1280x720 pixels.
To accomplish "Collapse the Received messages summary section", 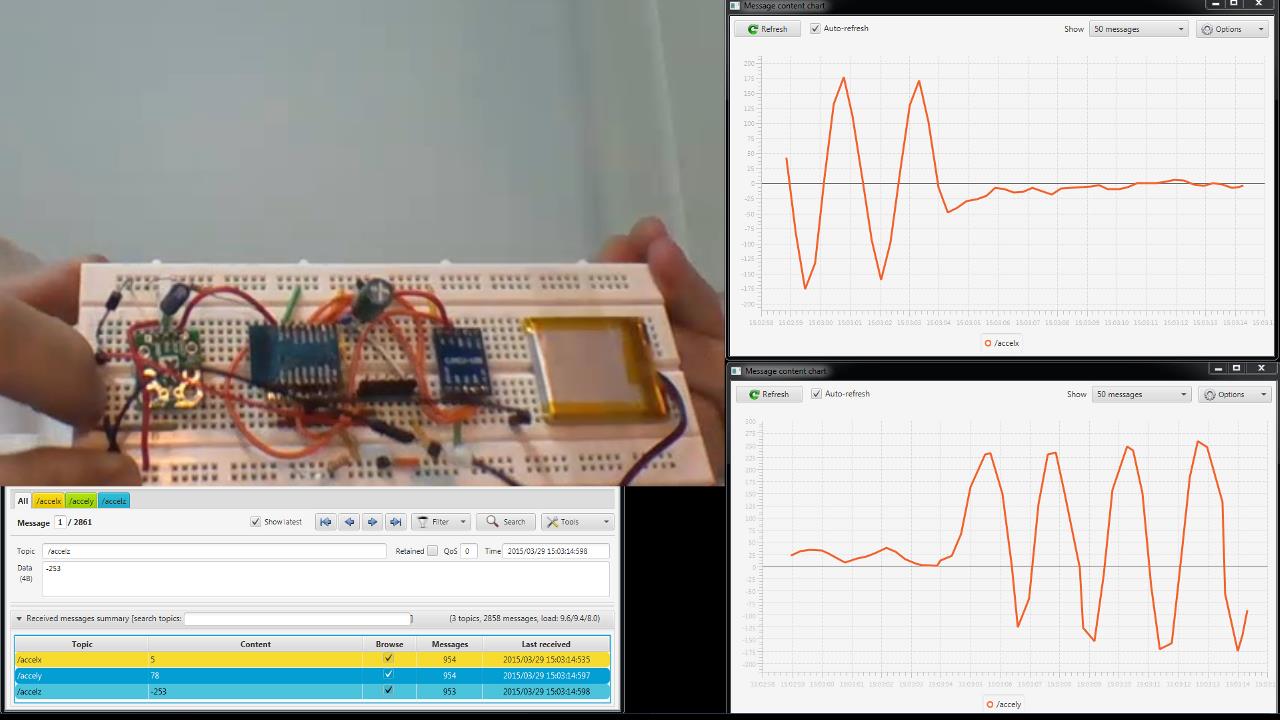I will [x=18, y=618].
